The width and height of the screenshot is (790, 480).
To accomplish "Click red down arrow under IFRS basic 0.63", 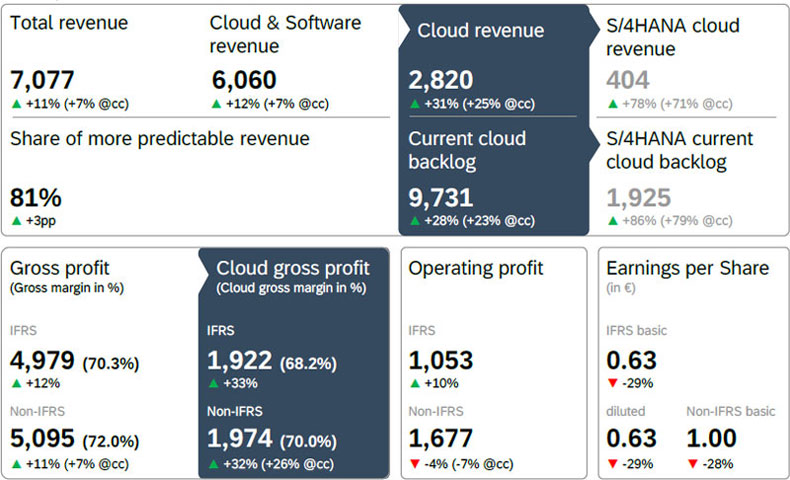I will pos(613,383).
